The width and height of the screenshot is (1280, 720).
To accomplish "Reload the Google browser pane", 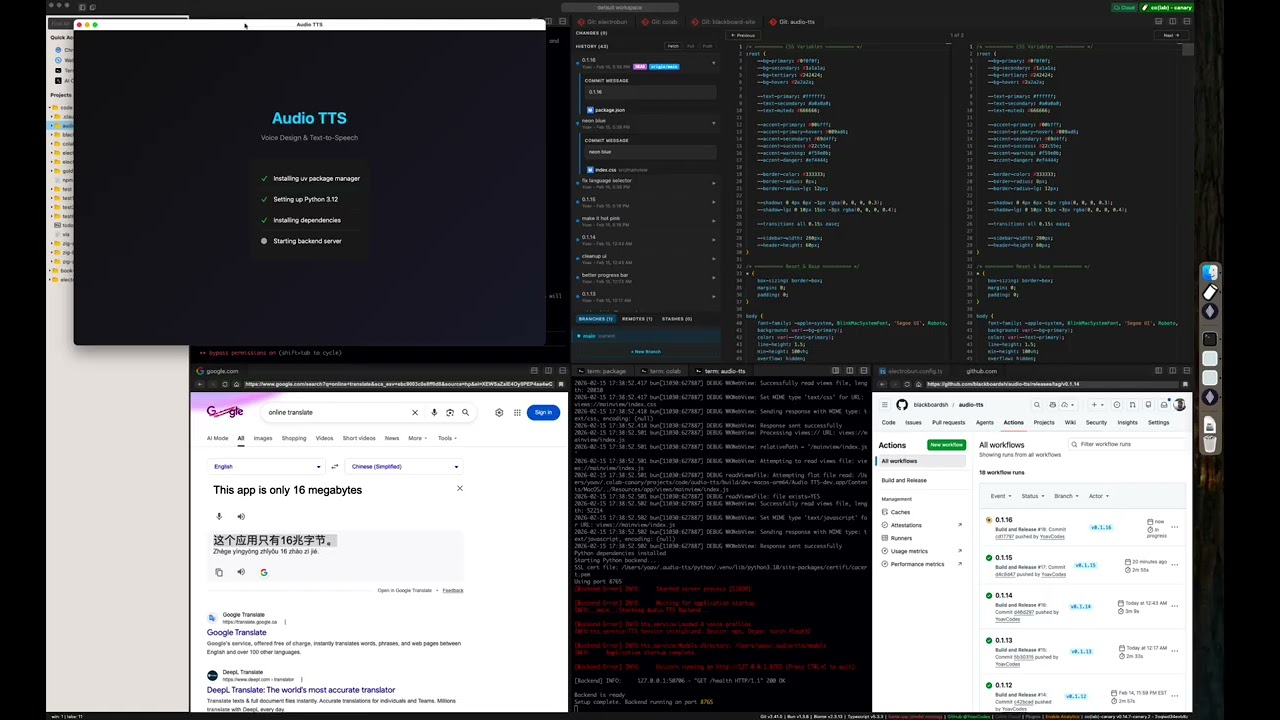I will tap(224, 384).
